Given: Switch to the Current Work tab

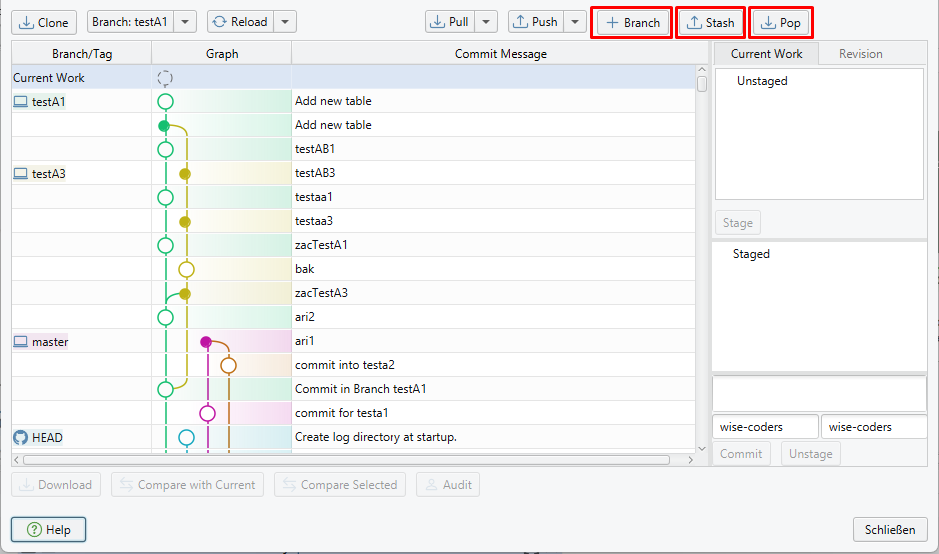Looking at the screenshot, I should (766, 54).
